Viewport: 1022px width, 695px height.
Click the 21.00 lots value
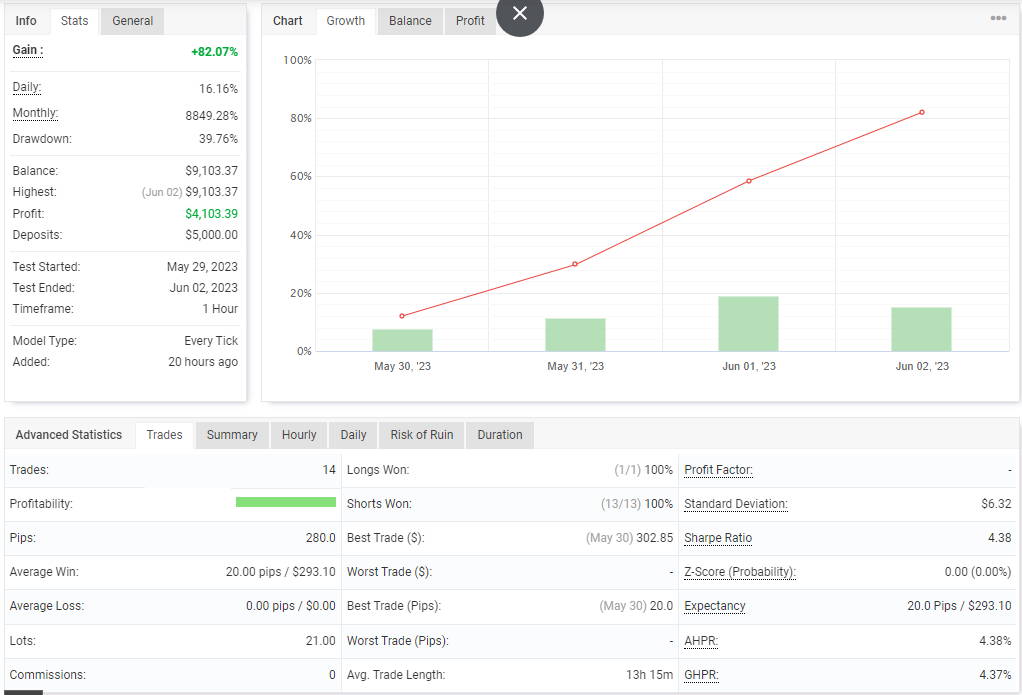click(x=321, y=641)
